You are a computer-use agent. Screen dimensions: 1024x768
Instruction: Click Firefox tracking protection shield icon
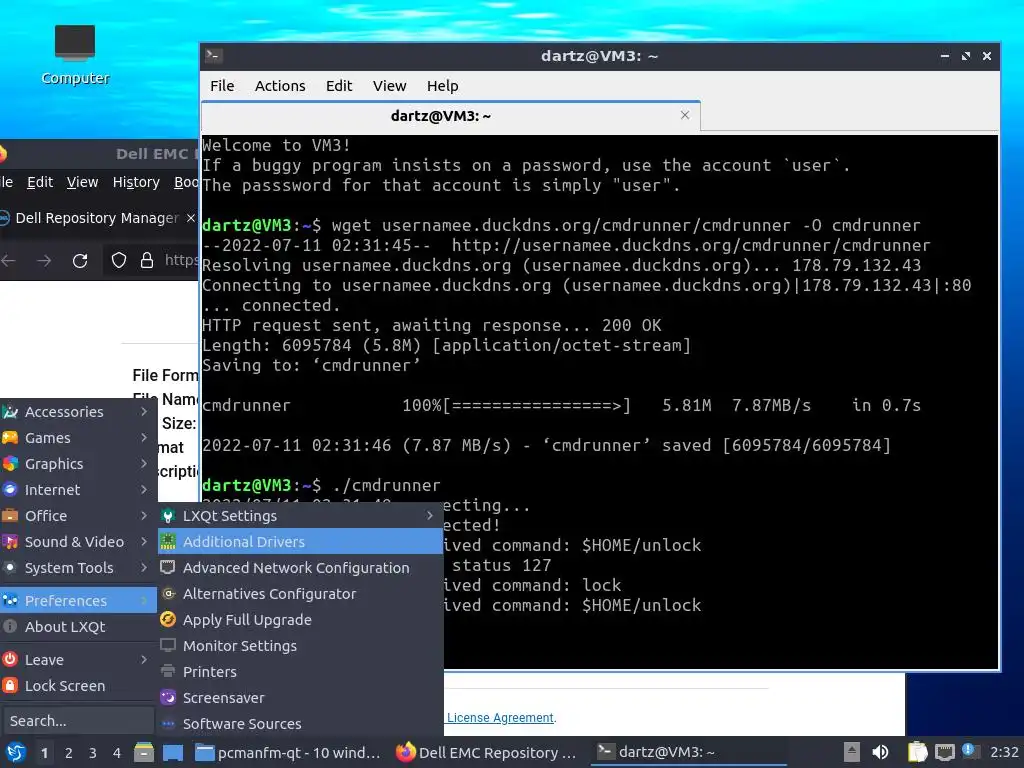[118, 261]
